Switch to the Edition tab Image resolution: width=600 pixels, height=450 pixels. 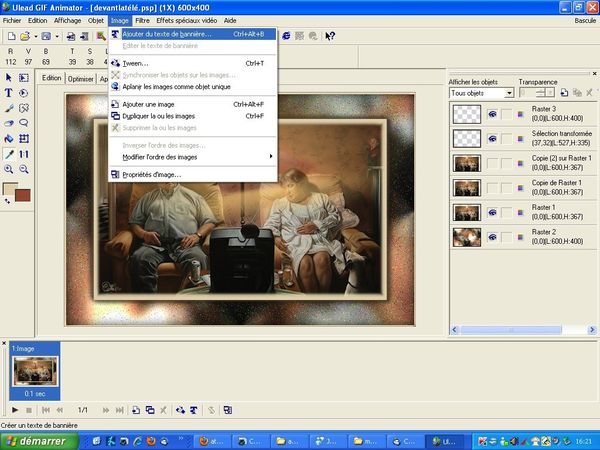pyautogui.click(x=51, y=78)
